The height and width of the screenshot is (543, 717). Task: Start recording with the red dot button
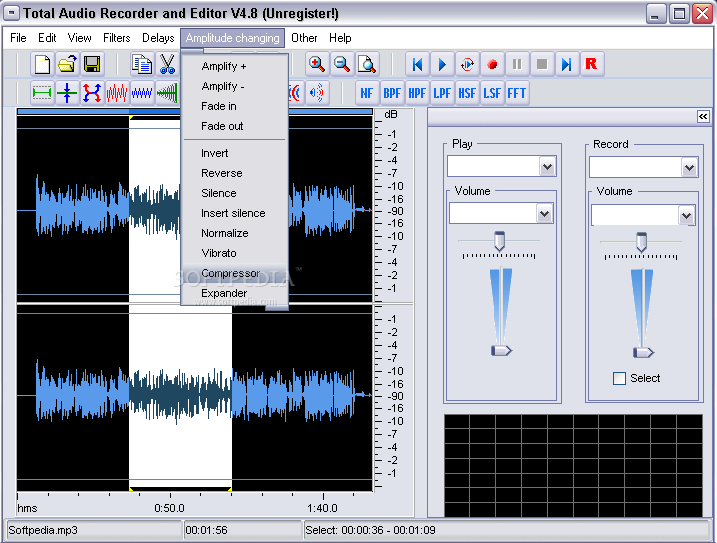click(x=492, y=64)
